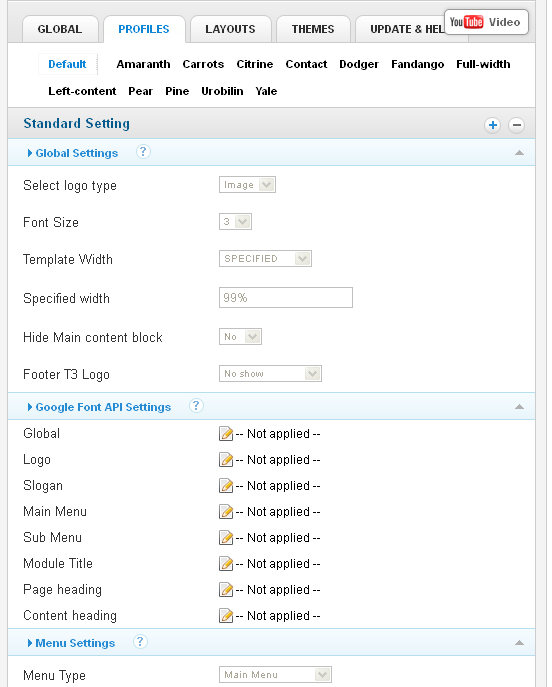Screen dimensions: 552x687
Task: Edit the Content heading font icon
Action: click(x=226, y=616)
